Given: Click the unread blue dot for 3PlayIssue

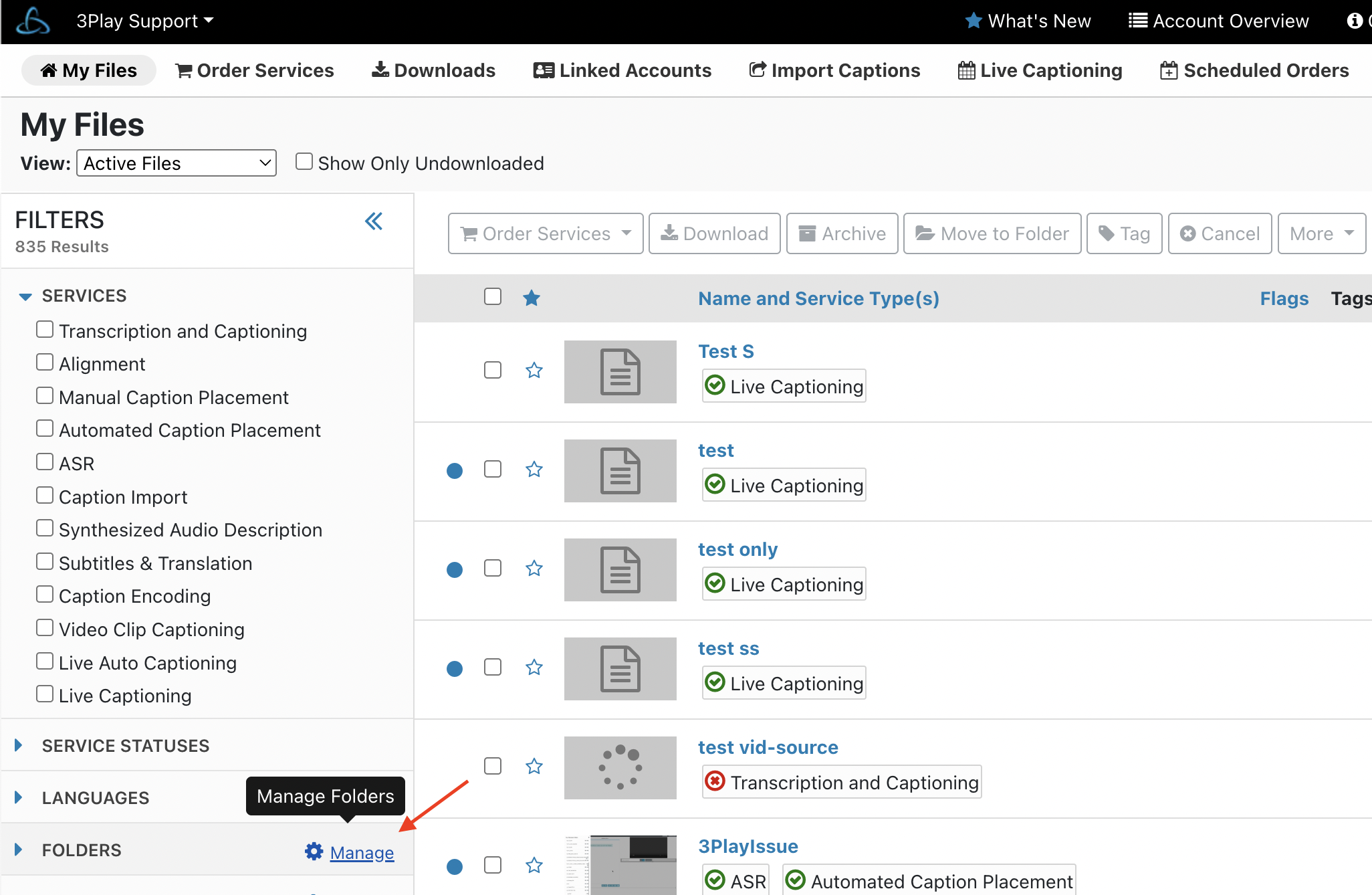Looking at the screenshot, I should 455,867.
